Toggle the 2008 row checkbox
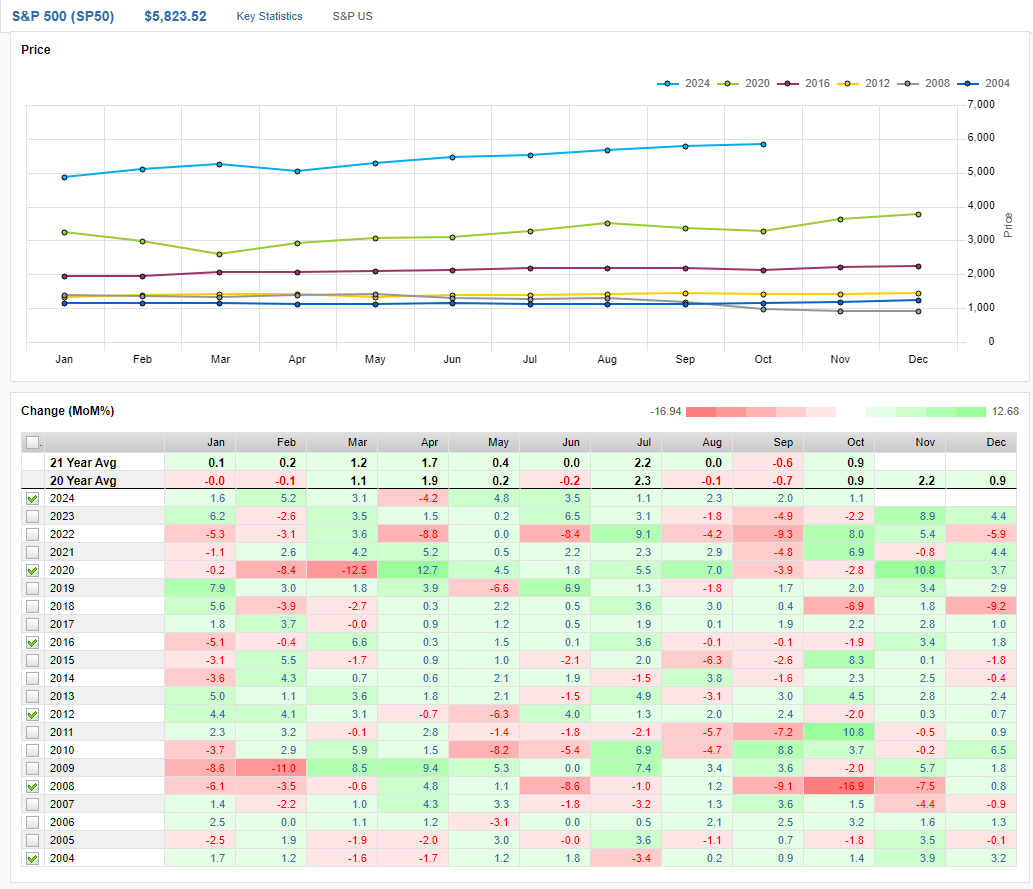Screen dimensions: 1033x889 pos(32,787)
